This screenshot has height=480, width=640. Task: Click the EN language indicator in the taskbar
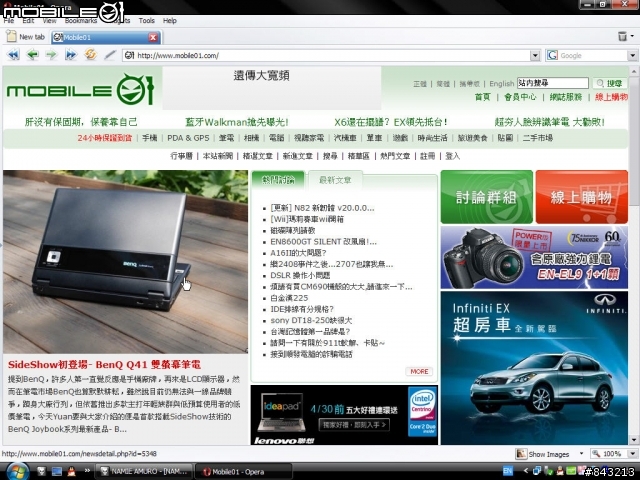[507, 471]
